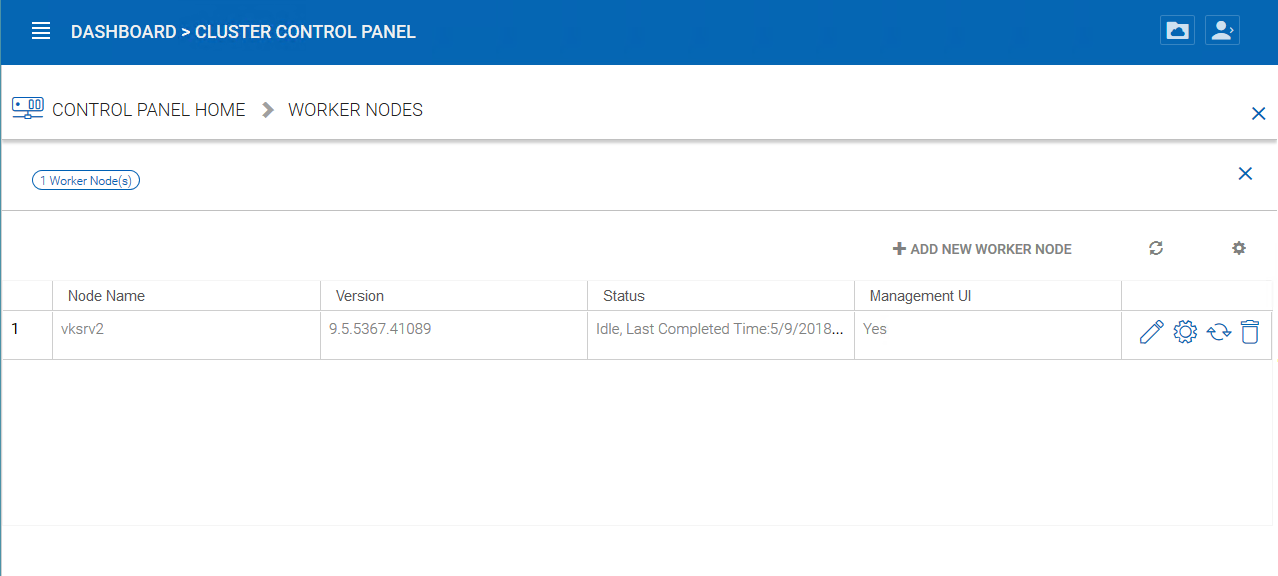This screenshot has width=1278, height=576.
Task: Sync vksrv2 with the circular arrows icon
Action: click(1218, 332)
